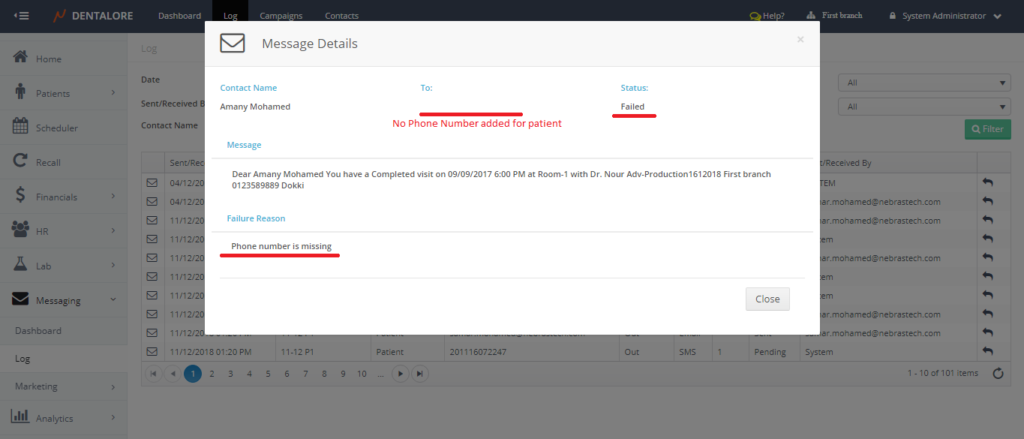Open the Lab flask icon
The image size is (1024, 439).
click(x=20, y=264)
